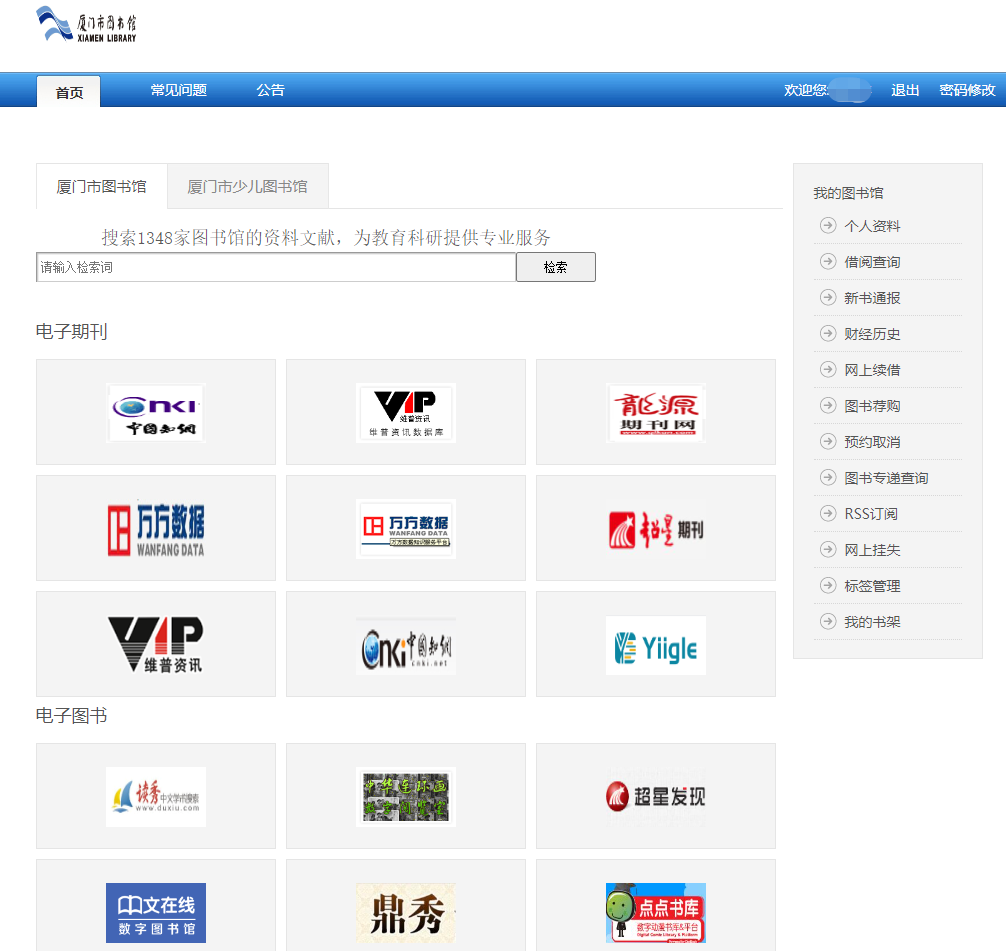Open the 常见问题 navigation menu item

click(x=178, y=90)
